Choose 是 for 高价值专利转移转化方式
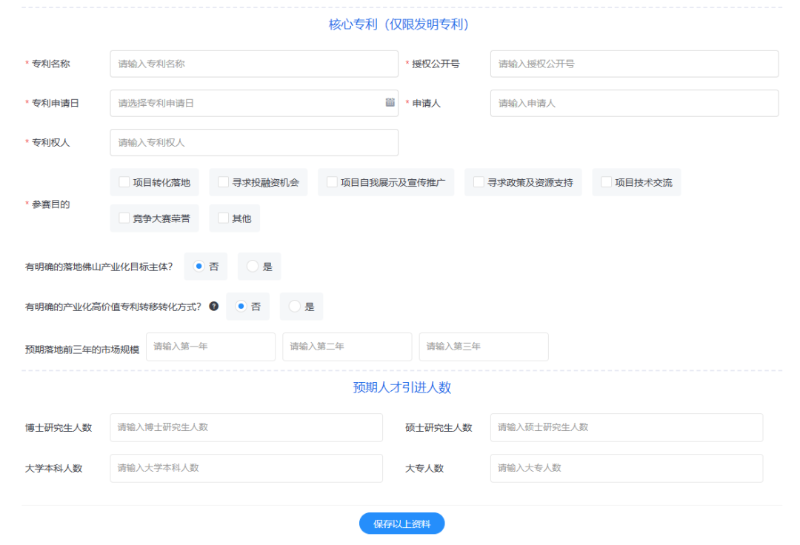This screenshot has height=545, width=800. pyautogui.click(x=296, y=306)
